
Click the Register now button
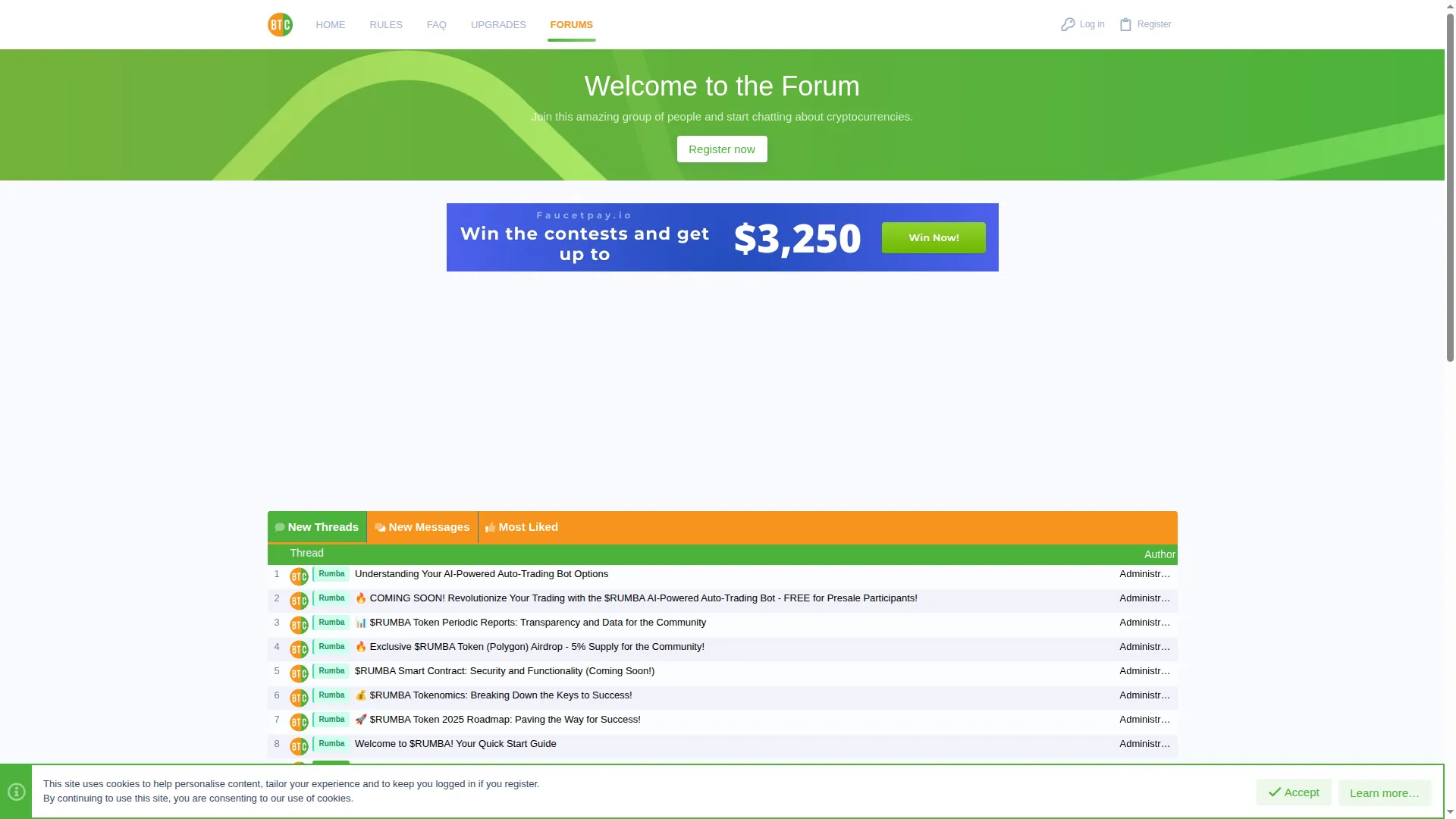722,149
